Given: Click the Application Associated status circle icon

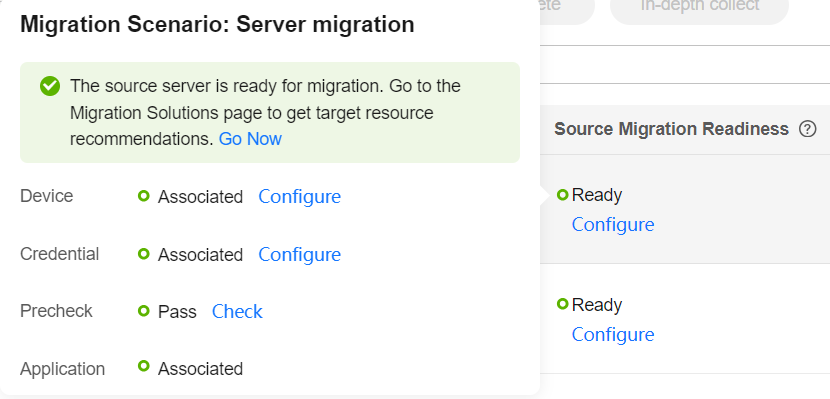Looking at the screenshot, I should 143,366.
